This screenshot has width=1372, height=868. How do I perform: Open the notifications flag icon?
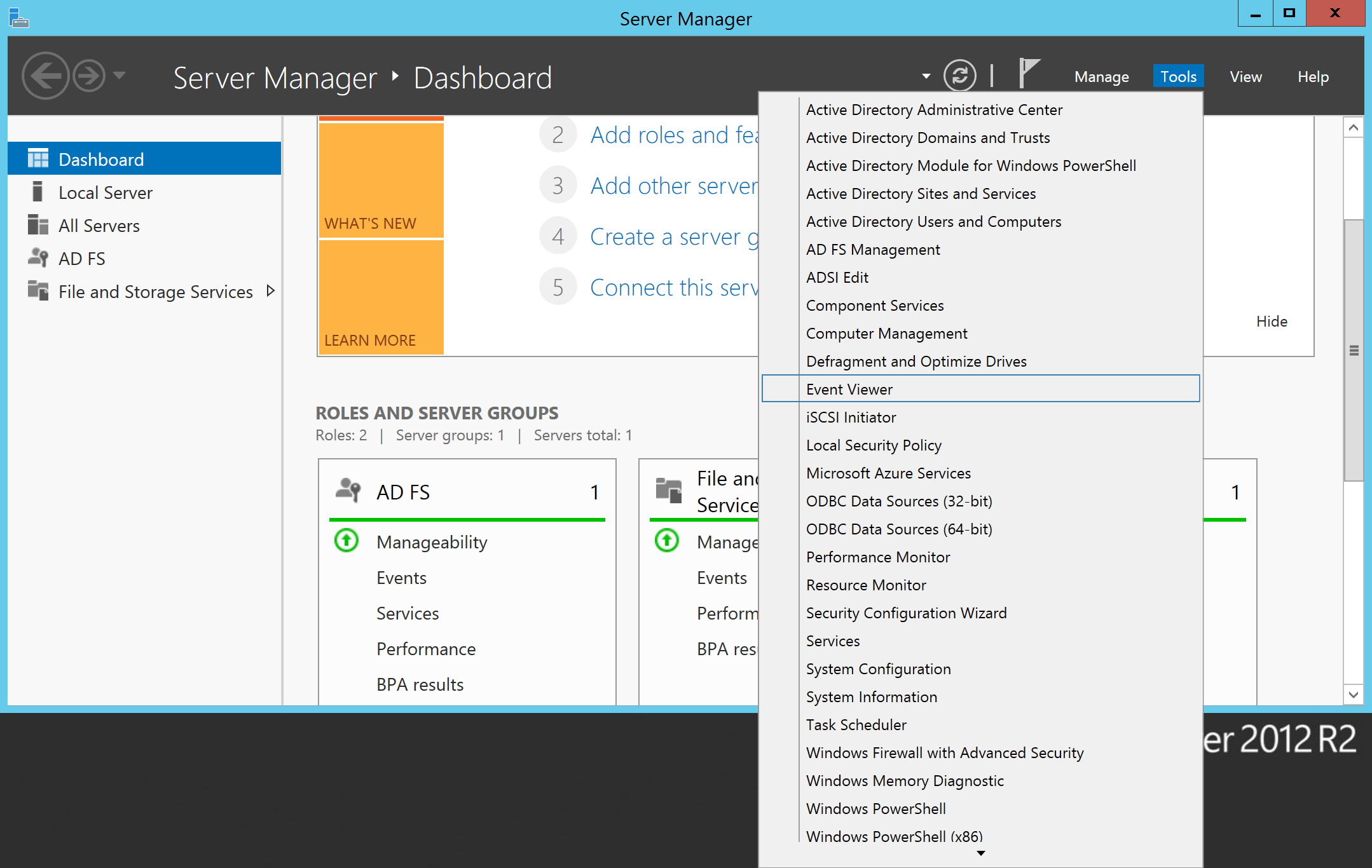1028,74
